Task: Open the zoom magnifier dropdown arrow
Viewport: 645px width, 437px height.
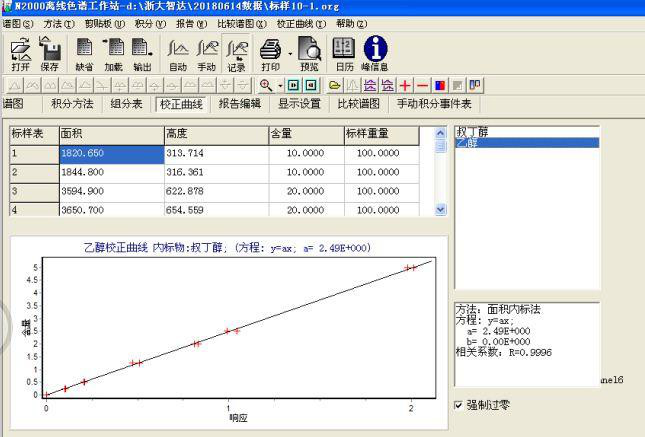Action: pyautogui.click(x=281, y=86)
